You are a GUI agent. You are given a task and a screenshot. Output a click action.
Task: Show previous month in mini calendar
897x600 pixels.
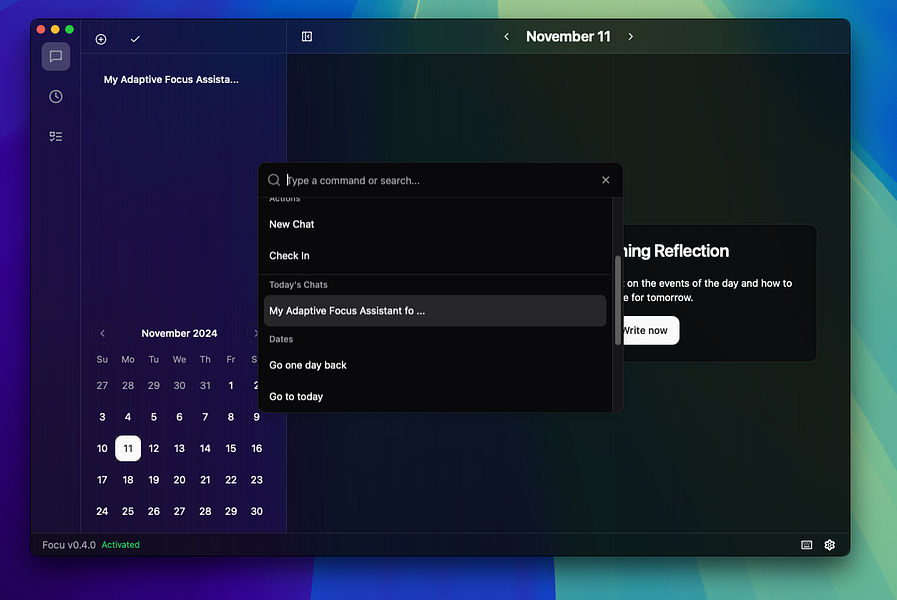pos(102,333)
